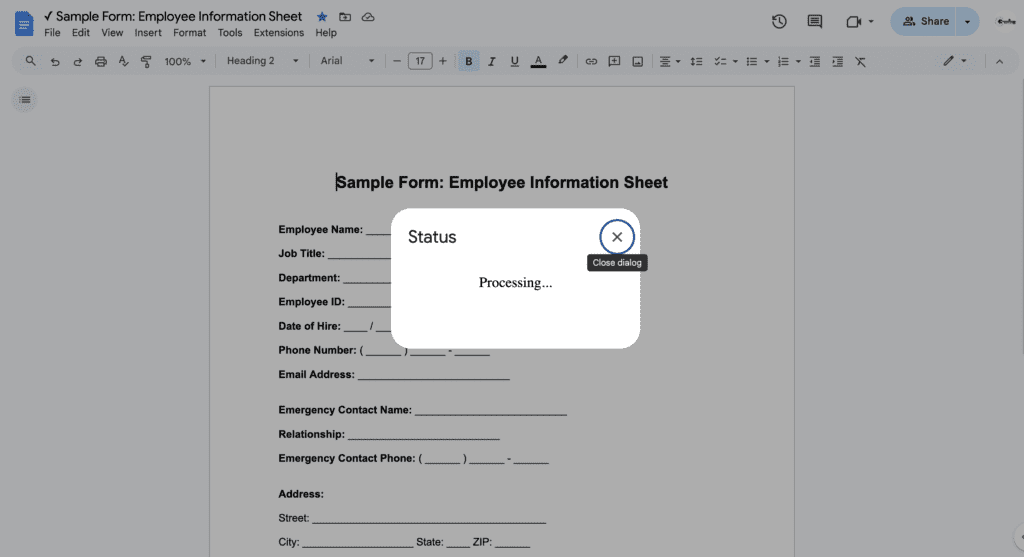Click the Relationship blank line
Viewport: 1024px width, 557px height.
[x=423, y=435]
